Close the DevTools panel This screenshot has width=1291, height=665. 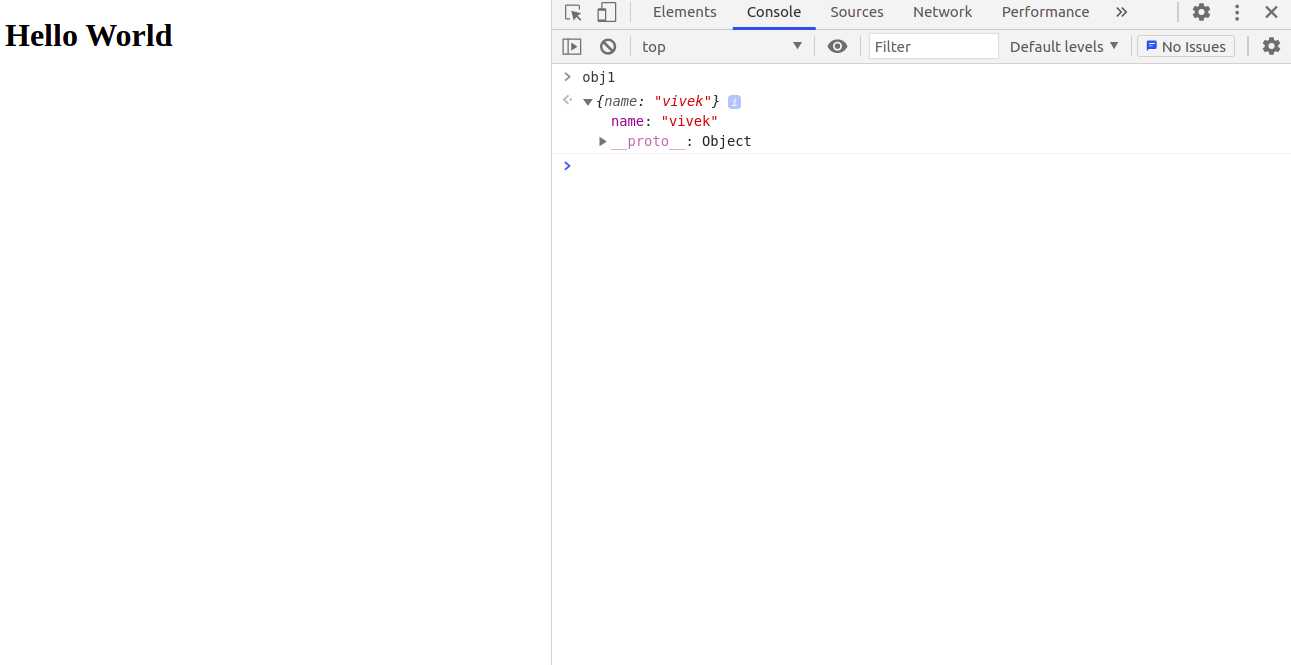click(x=1271, y=13)
